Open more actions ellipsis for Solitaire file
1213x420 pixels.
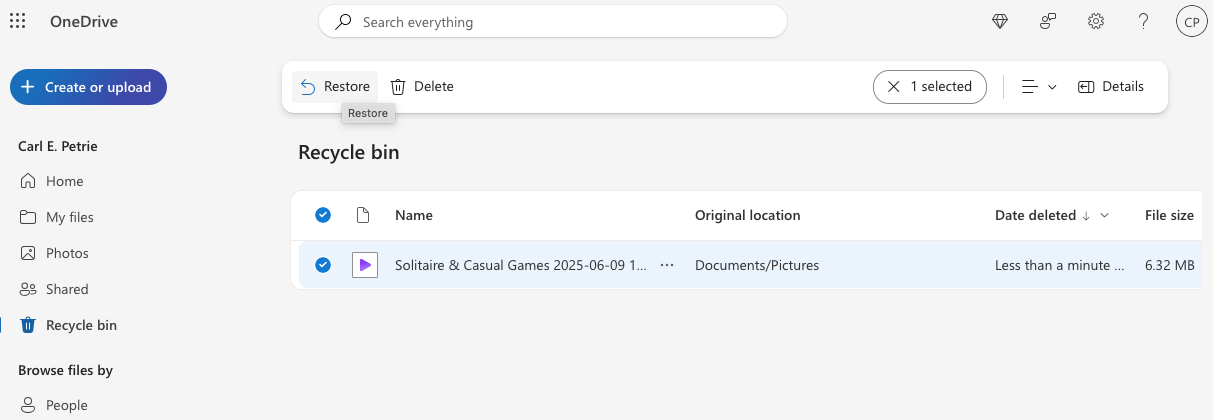667,265
